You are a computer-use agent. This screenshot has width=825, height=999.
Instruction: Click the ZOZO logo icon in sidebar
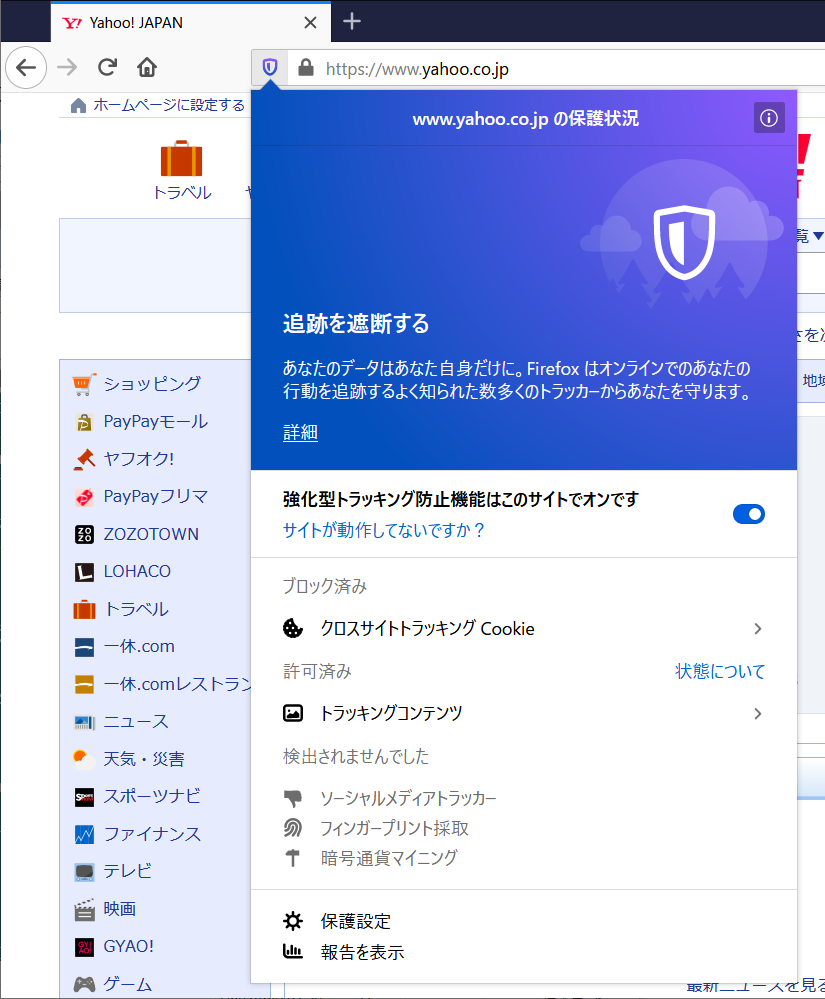tap(84, 534)
